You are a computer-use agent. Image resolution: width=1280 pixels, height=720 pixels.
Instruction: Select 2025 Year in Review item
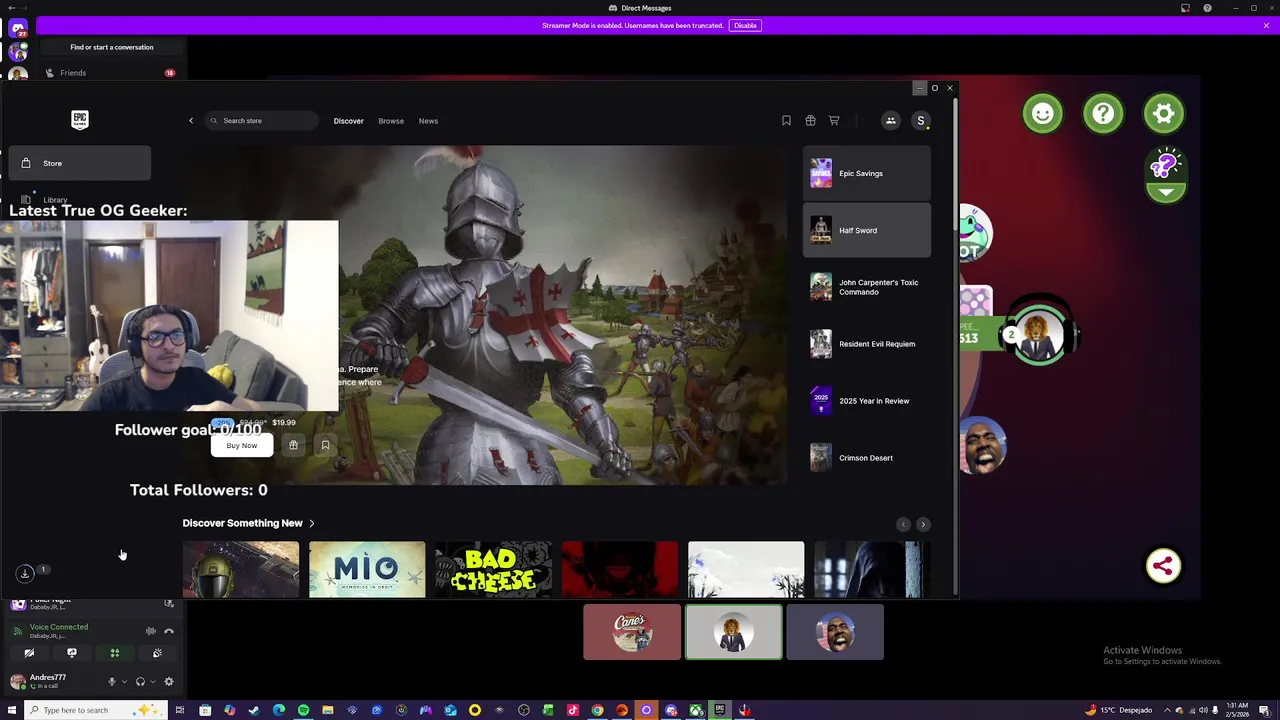click(867, 401)
